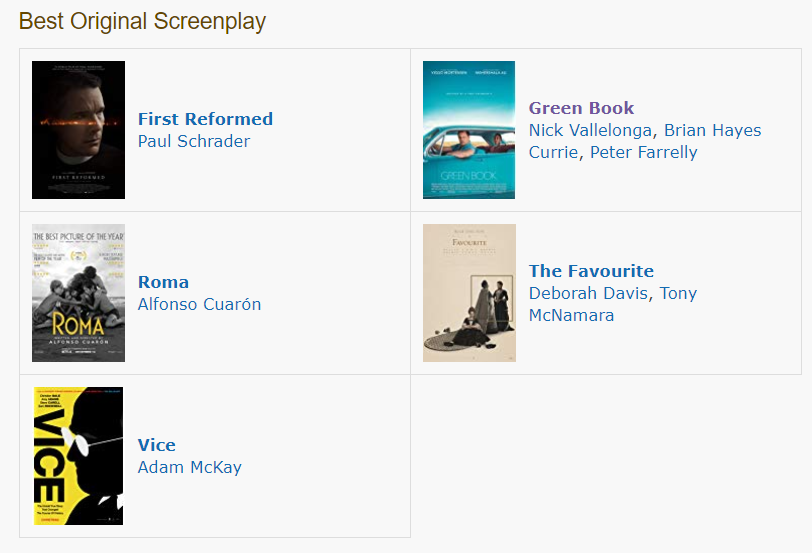Open the First Reformed movie poster
The width and height of the screenshot is (812, 553).
tap(78, 130)
